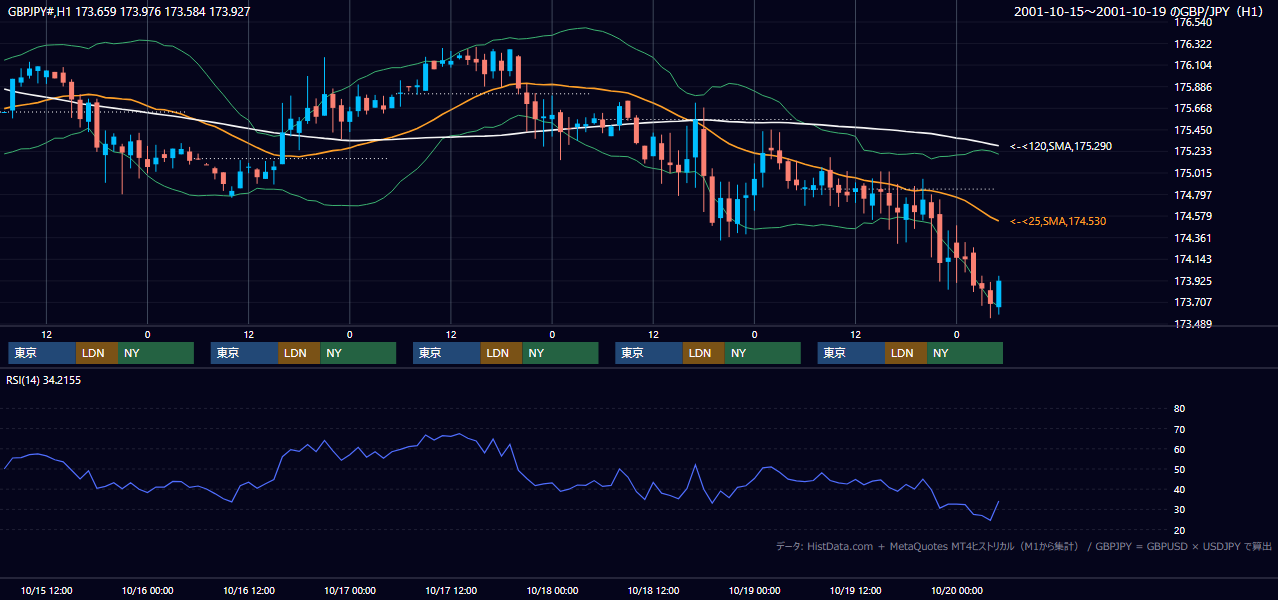Viewport: 1278px width, 600px height.
Task: Click the 10/16 00:00 time label
Action: tap(147, 590)
